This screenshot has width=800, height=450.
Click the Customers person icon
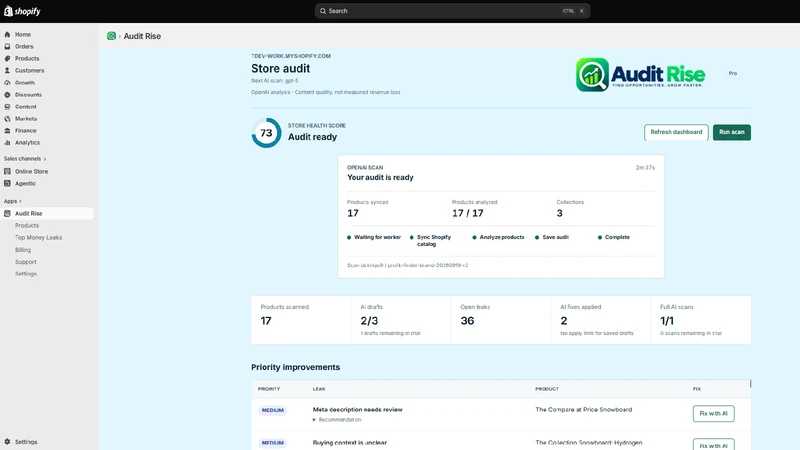click(7, 70)
